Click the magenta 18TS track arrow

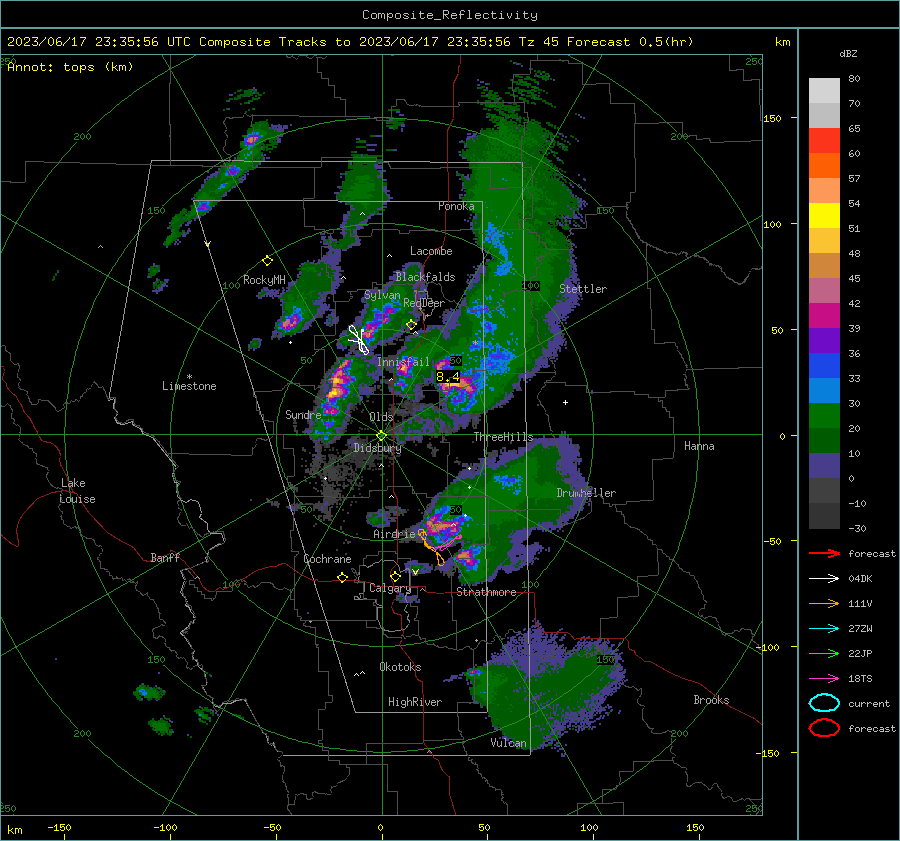coord(824,679)
